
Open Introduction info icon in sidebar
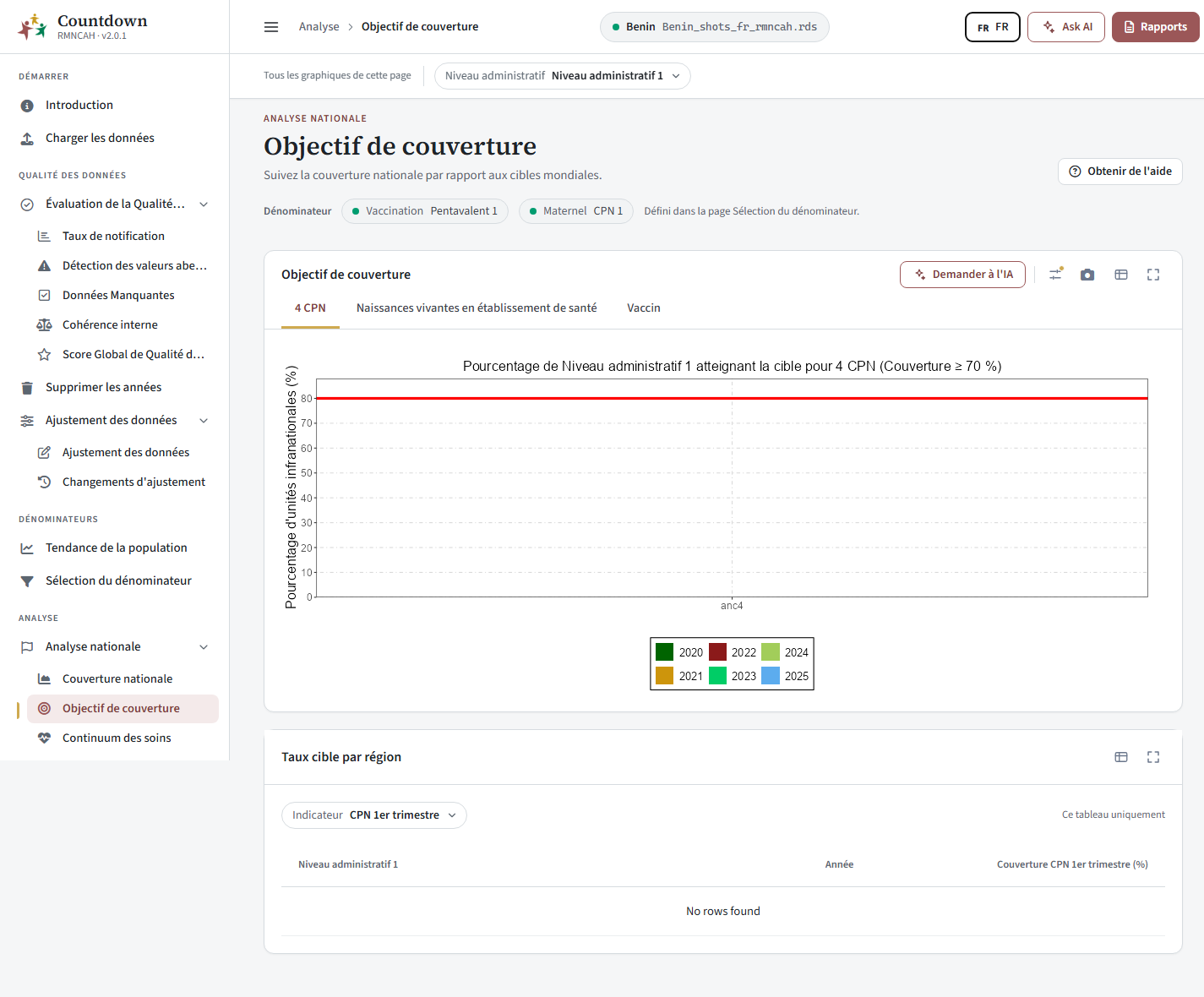27,106
